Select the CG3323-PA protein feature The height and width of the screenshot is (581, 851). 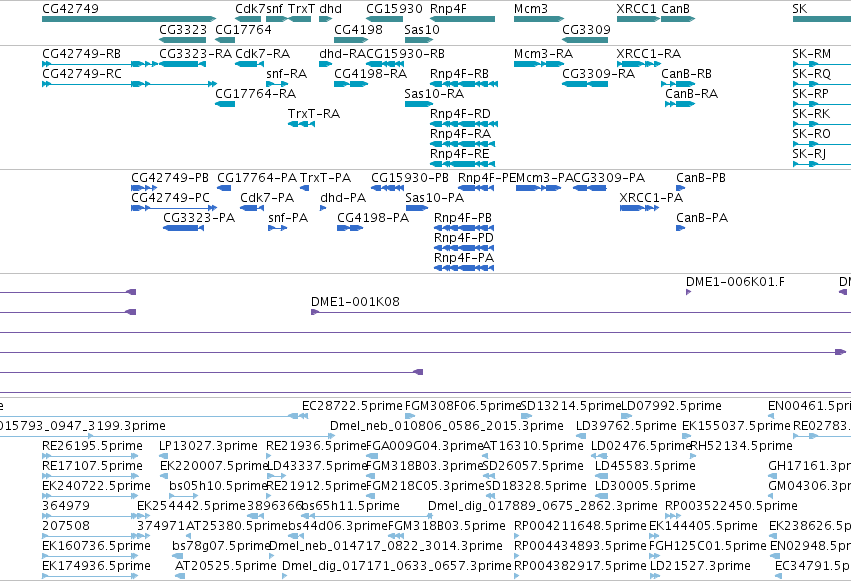pos(183,228)
